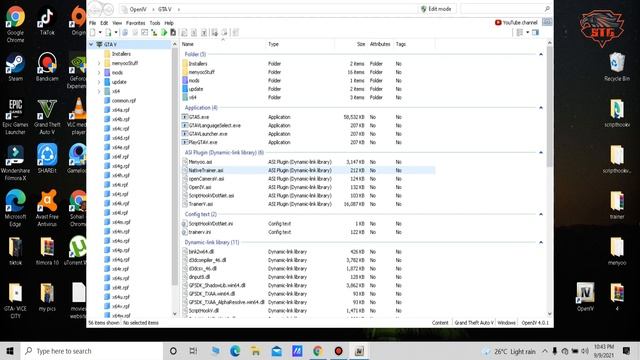The image size is (640, 360).
Task: Select the trainer folder on desktop
Action: (617, 205)
